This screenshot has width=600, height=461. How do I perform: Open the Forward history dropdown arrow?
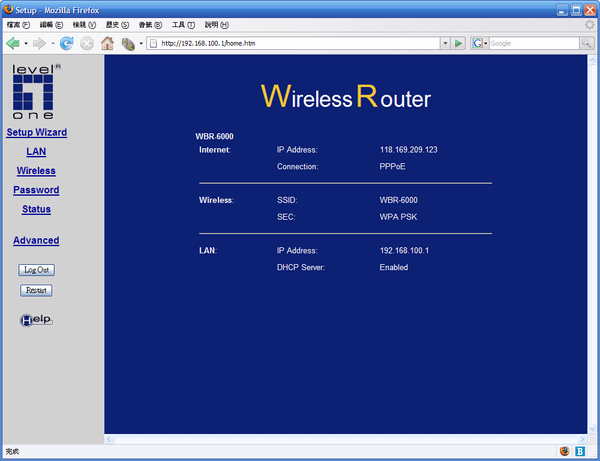[x=53, y=44]
